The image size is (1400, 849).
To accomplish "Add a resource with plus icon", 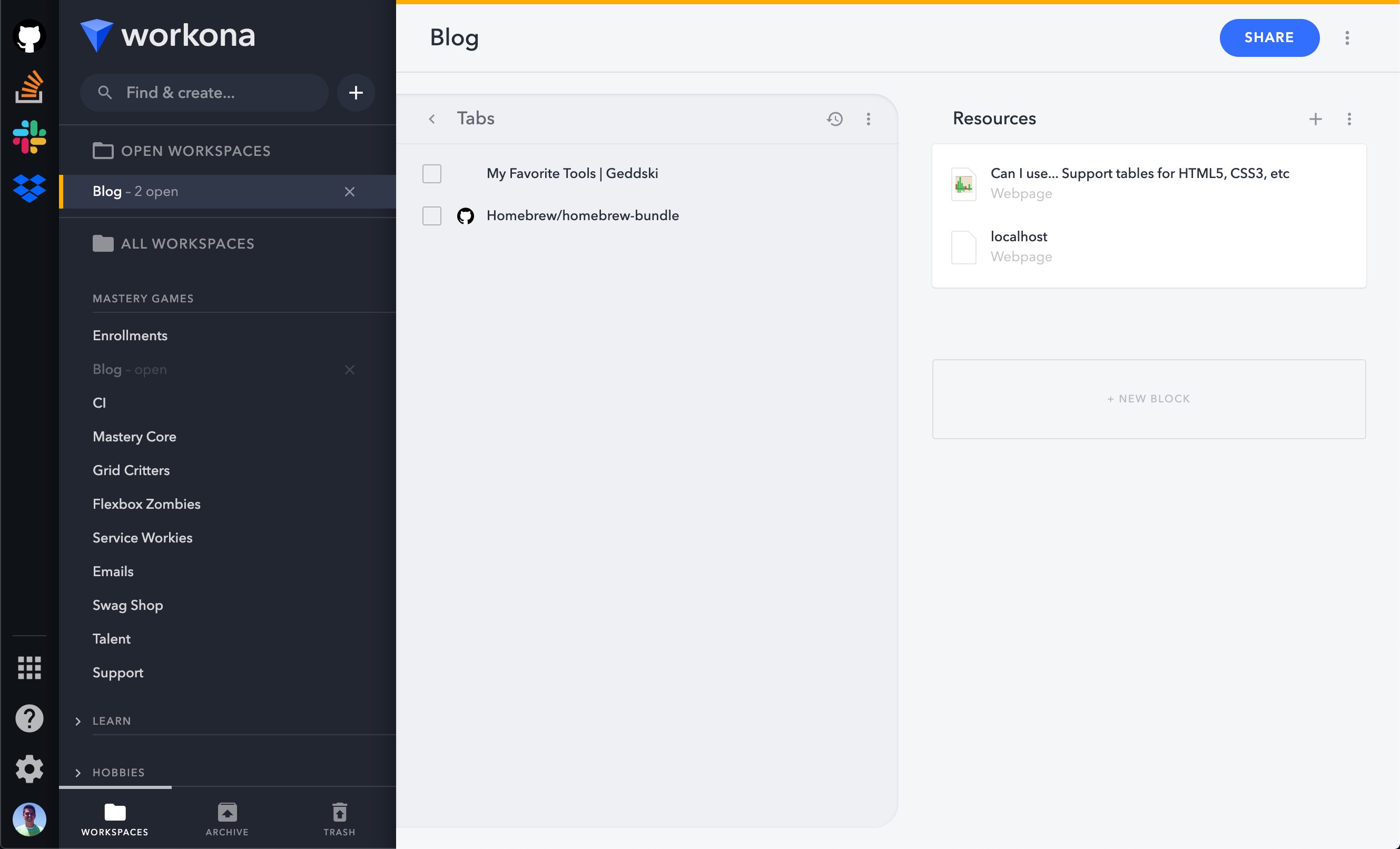I will coord(1315,119).
